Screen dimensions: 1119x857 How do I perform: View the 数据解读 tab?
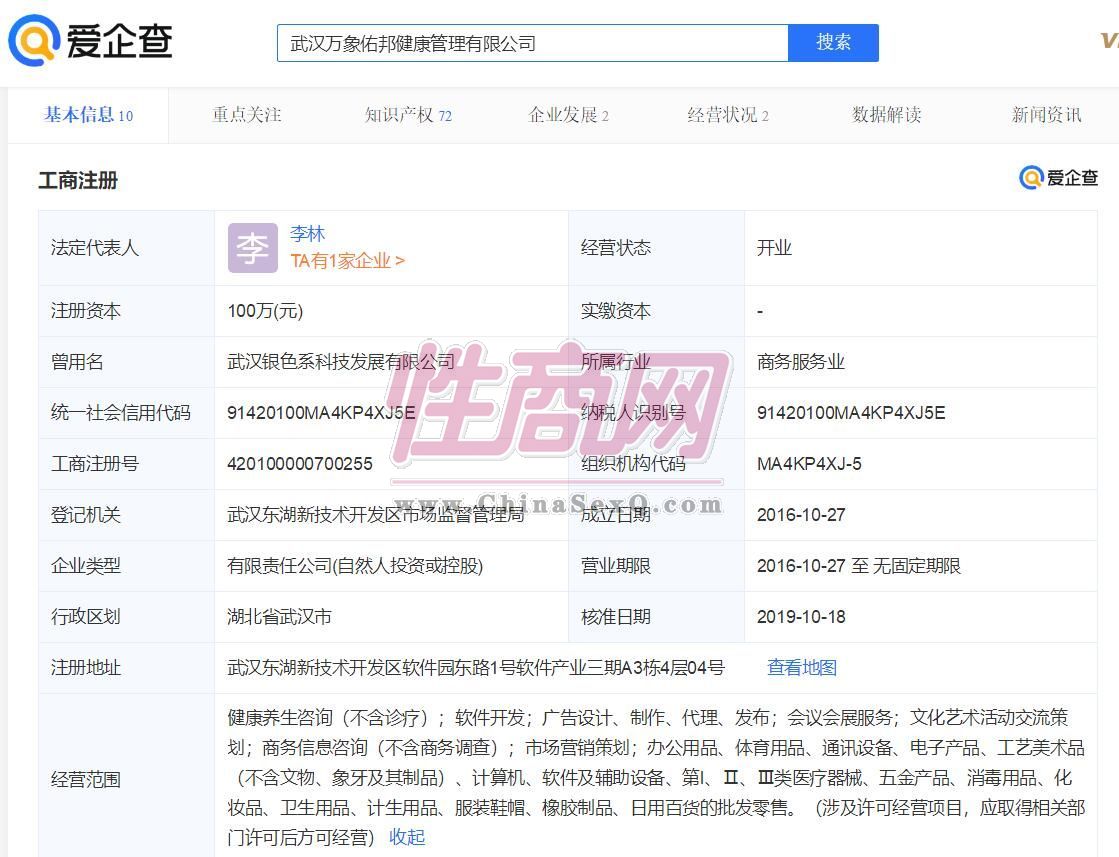click(886, 115)
